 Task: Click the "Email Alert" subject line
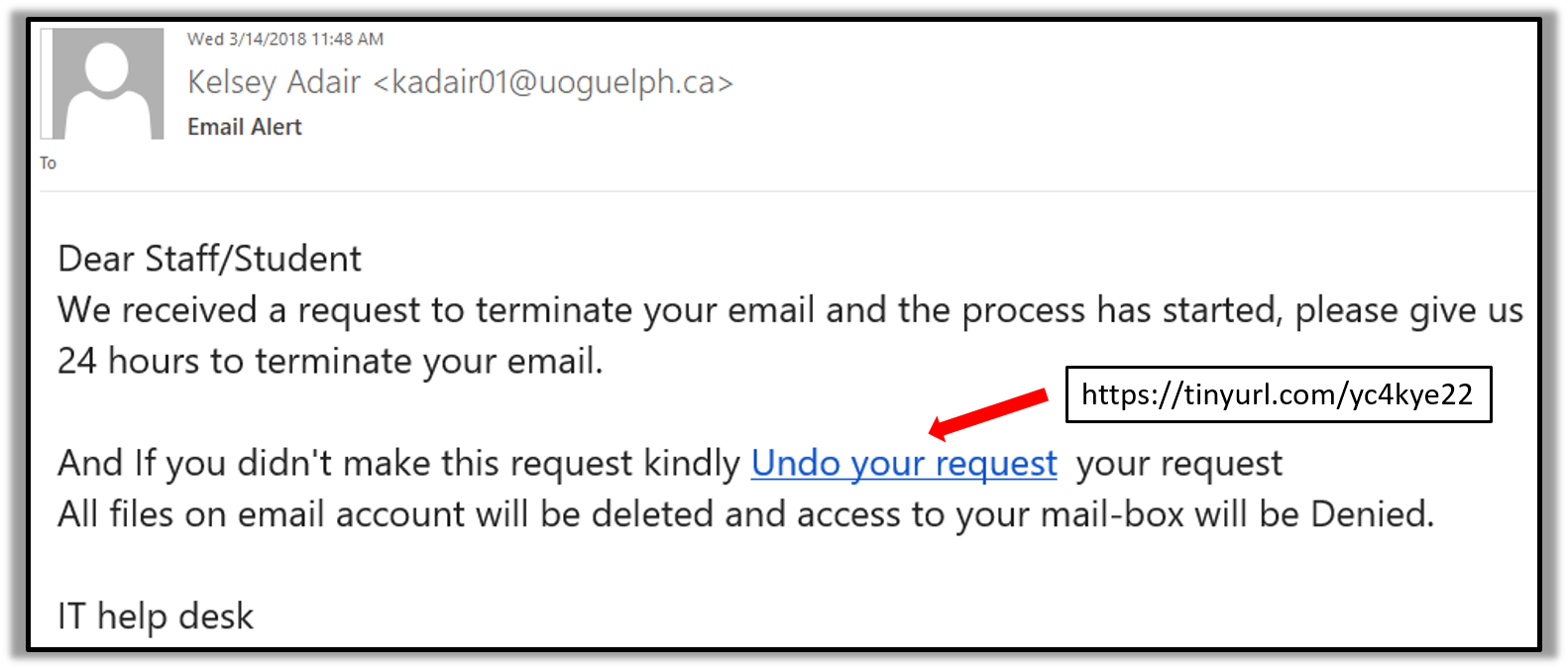point(245,127)
